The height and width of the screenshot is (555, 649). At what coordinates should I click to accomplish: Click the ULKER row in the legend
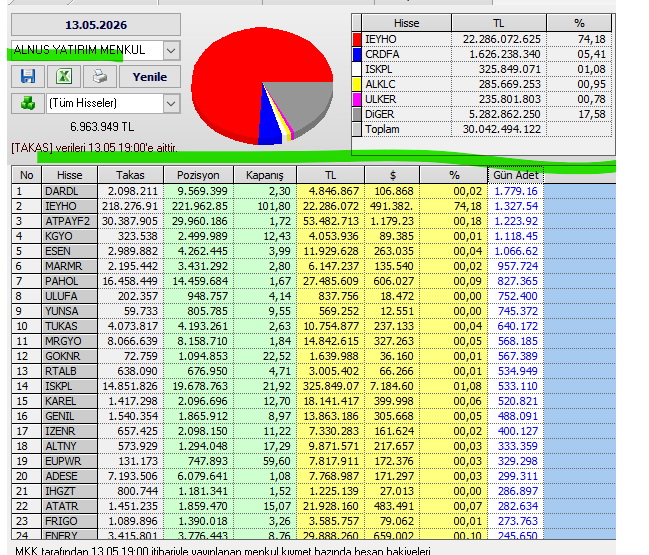coord(482,99)
